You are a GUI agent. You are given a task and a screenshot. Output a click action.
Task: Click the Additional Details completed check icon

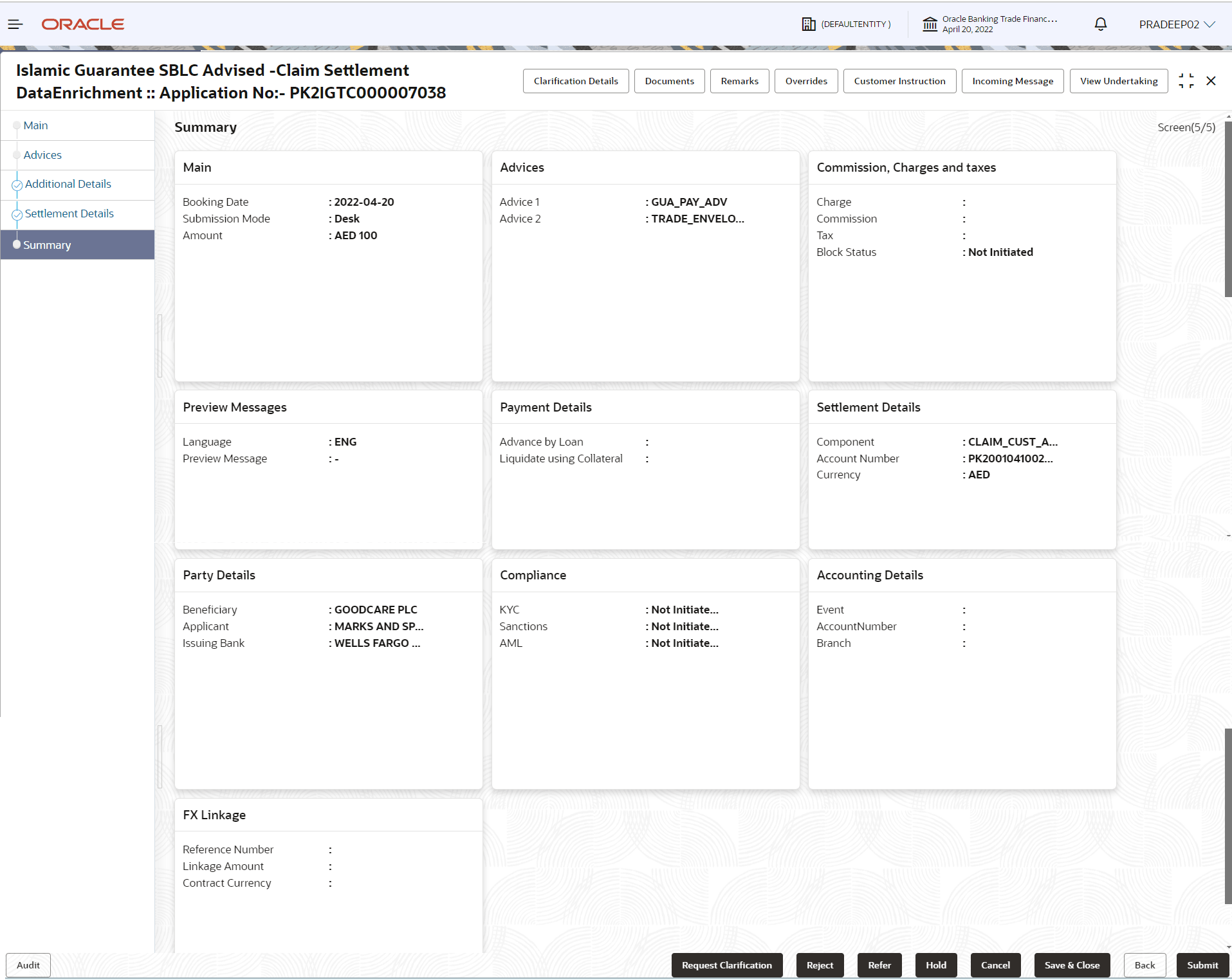[x=17, y=185]
